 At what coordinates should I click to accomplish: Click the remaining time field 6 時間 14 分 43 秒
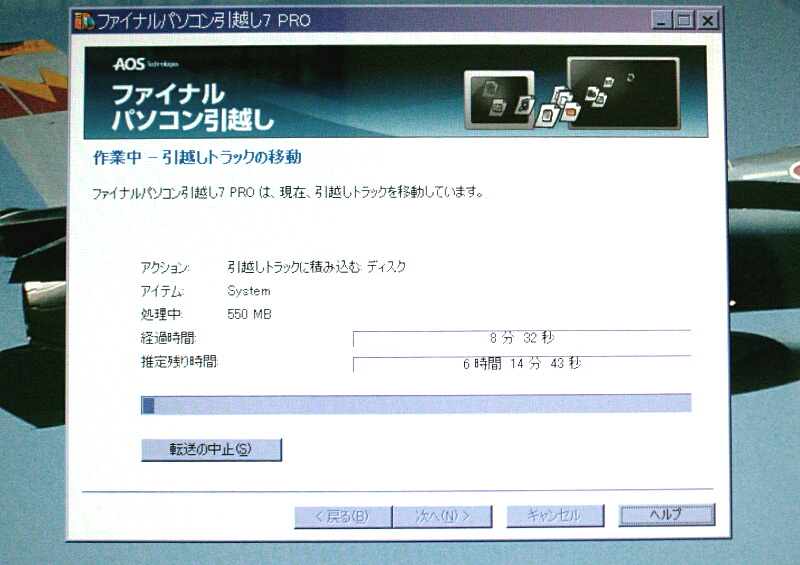click(x=521, y=363)
